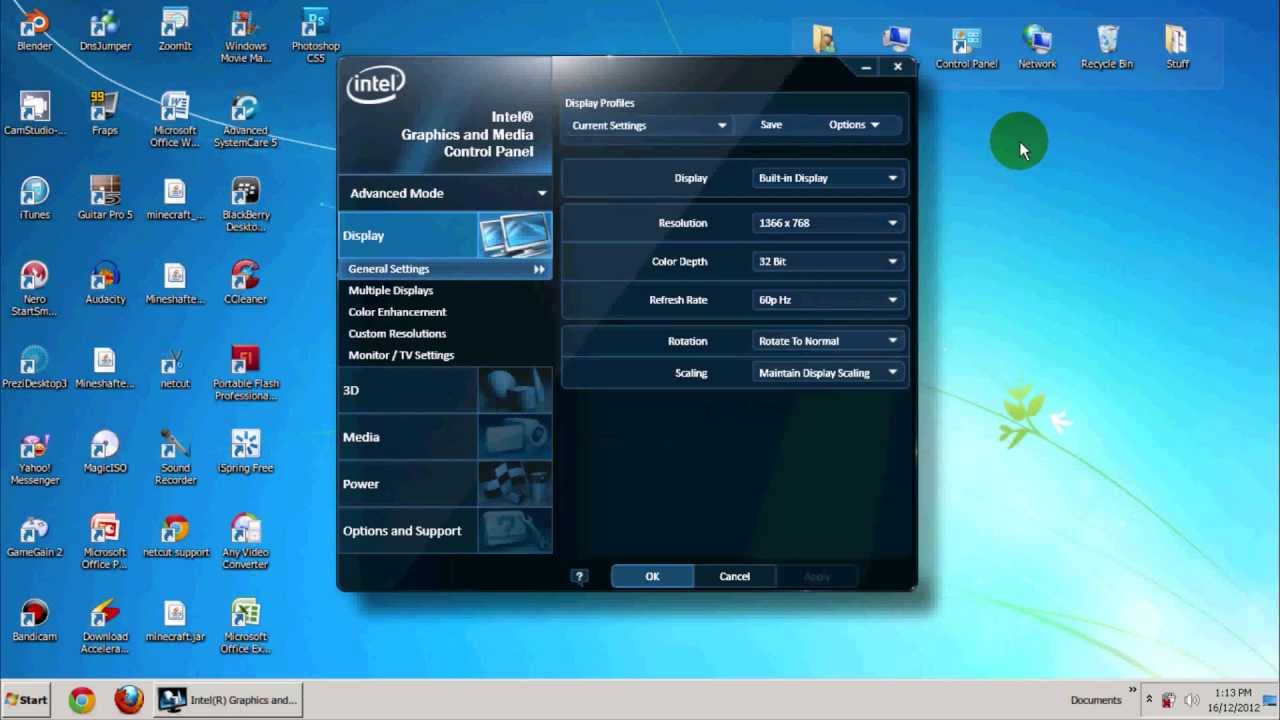The width and height of the screenshot is (1280, 720).
Task: Click the volume icon in system tray
Action: click(1191, 700)
